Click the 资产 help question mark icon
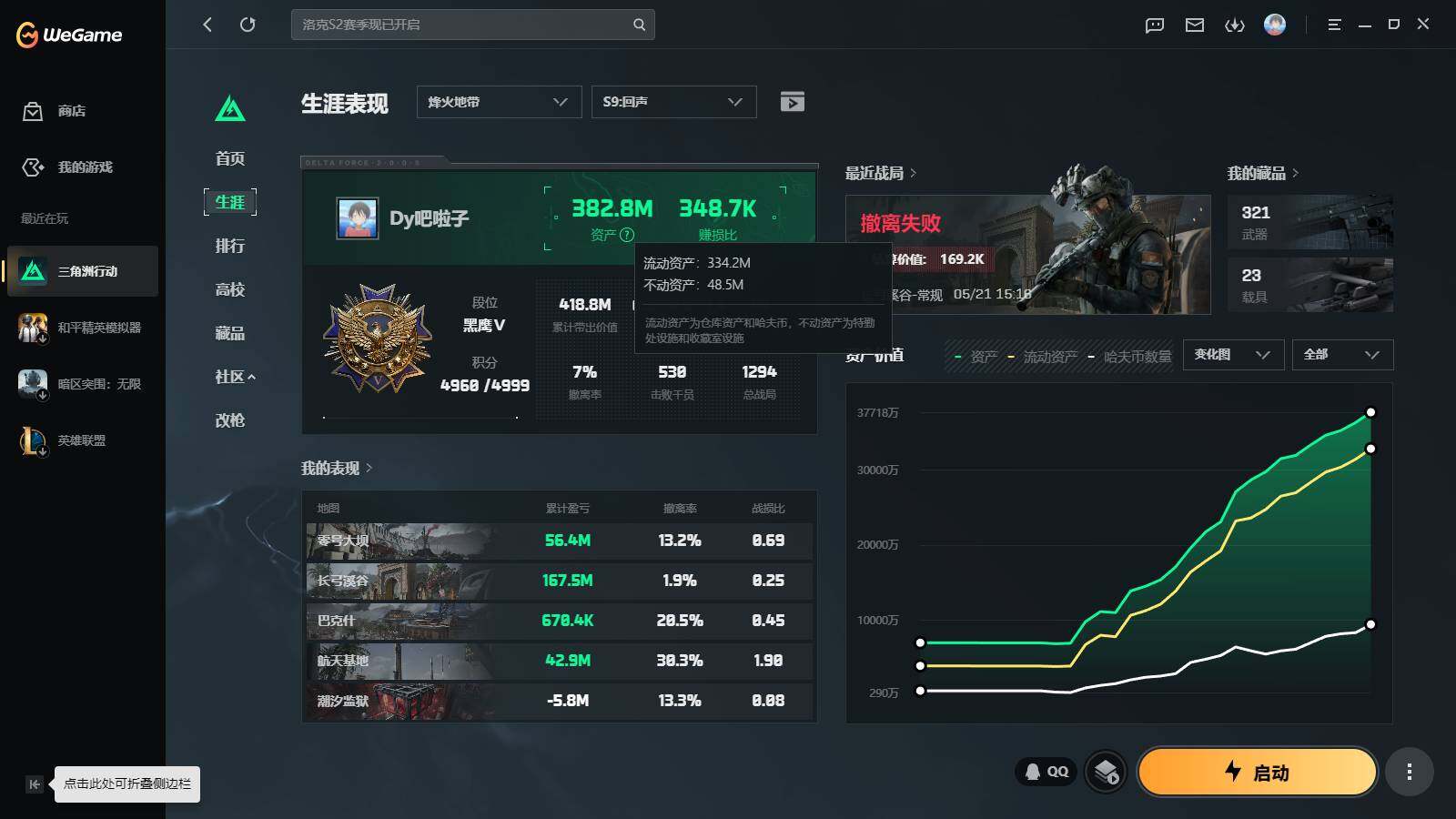1456x819 pixels. 627,235
